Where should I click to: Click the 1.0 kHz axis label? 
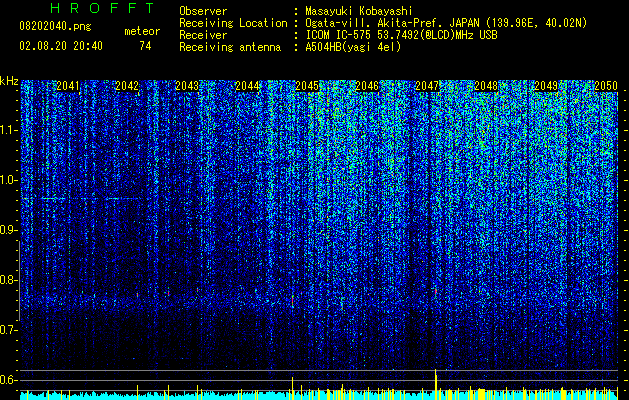pyautogui.click(x=8, y=180)
